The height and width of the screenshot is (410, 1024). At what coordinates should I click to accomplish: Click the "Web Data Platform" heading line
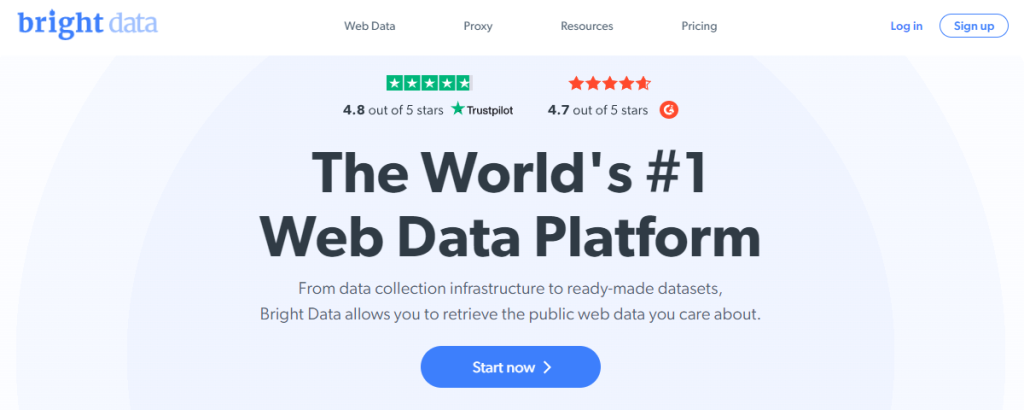(511, 235)
